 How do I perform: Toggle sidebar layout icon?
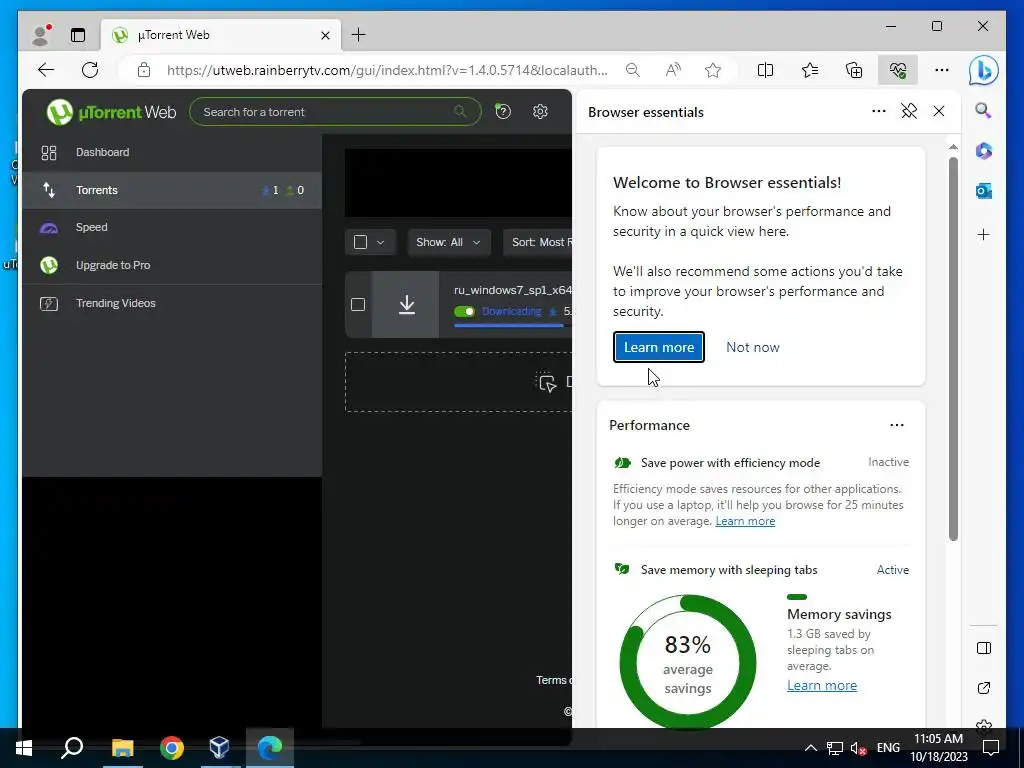[984, 648]
